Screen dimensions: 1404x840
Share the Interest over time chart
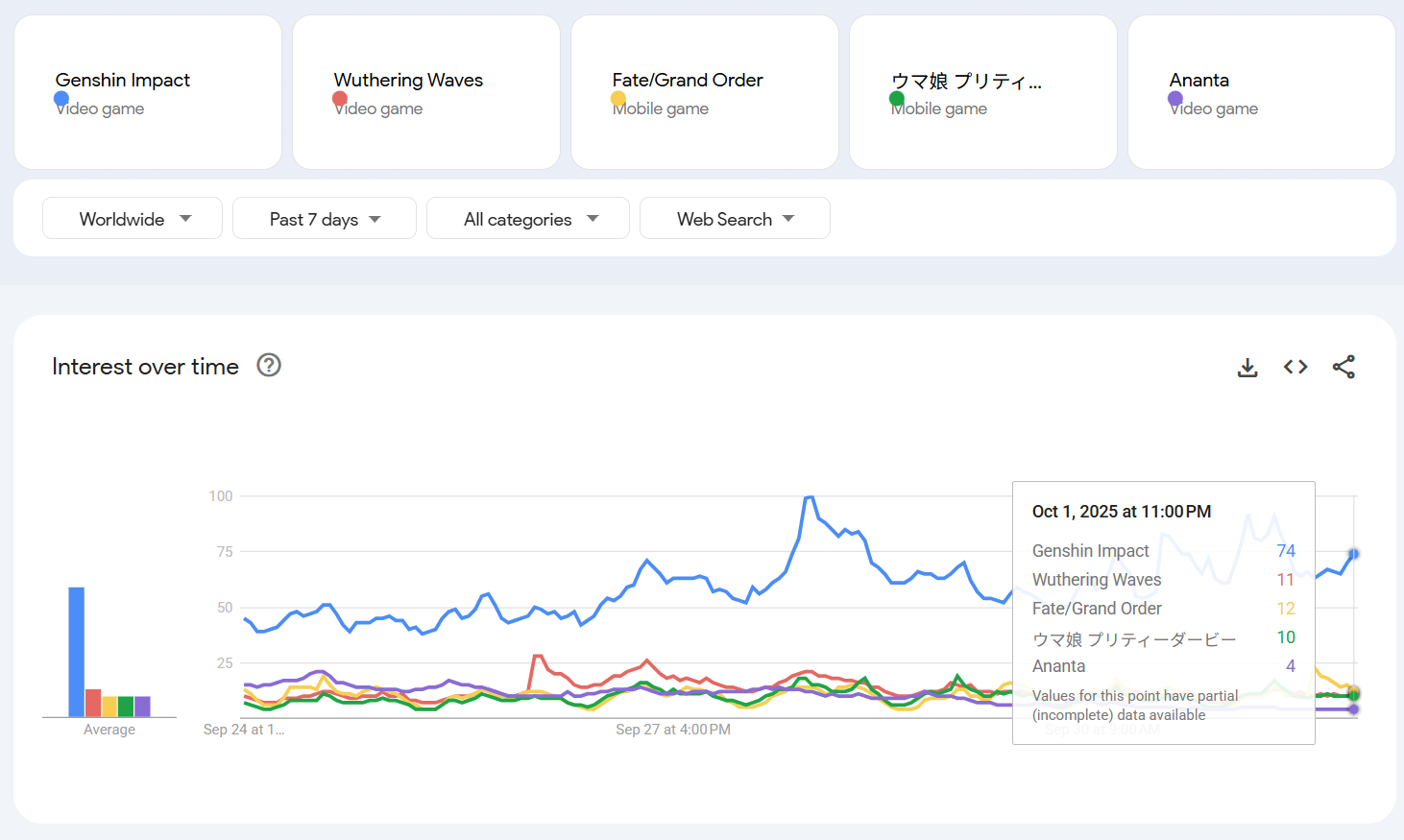[1343, 367]
